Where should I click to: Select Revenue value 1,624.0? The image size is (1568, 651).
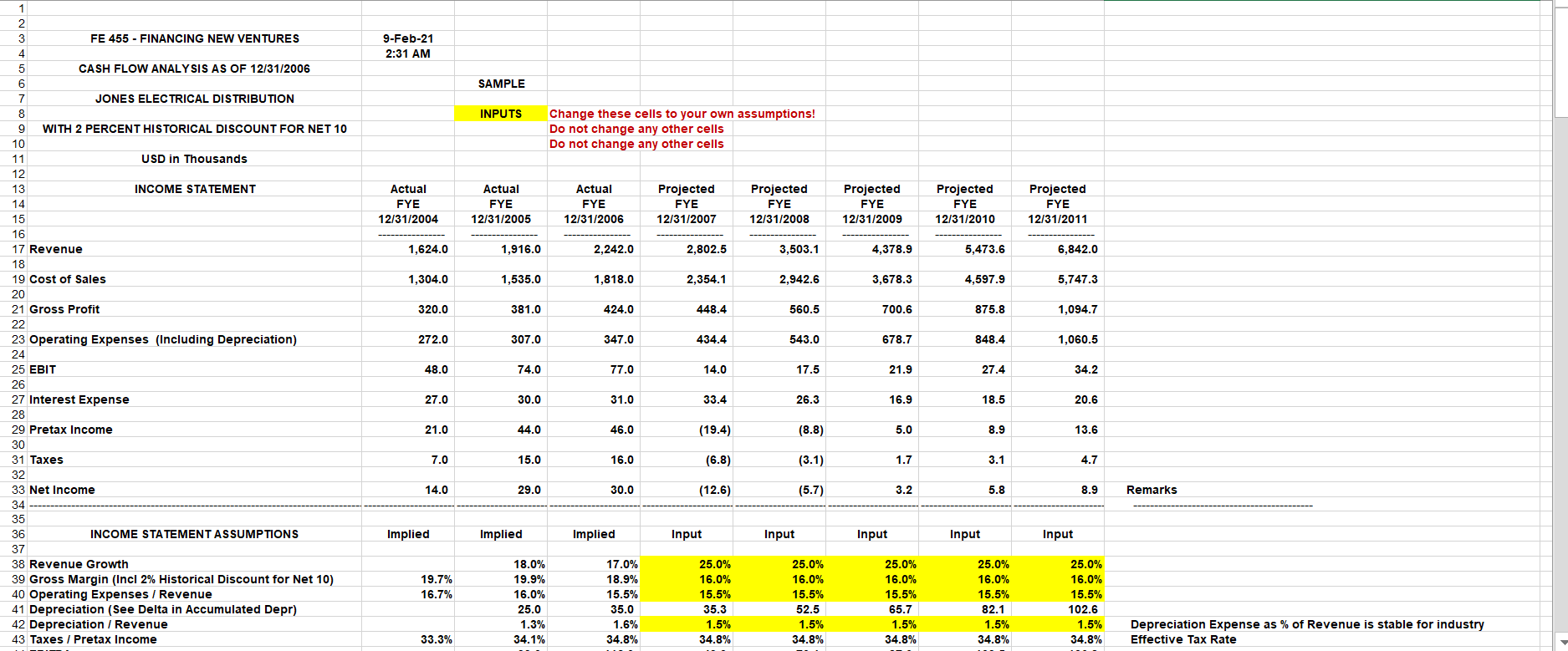(x=428, y=249)
